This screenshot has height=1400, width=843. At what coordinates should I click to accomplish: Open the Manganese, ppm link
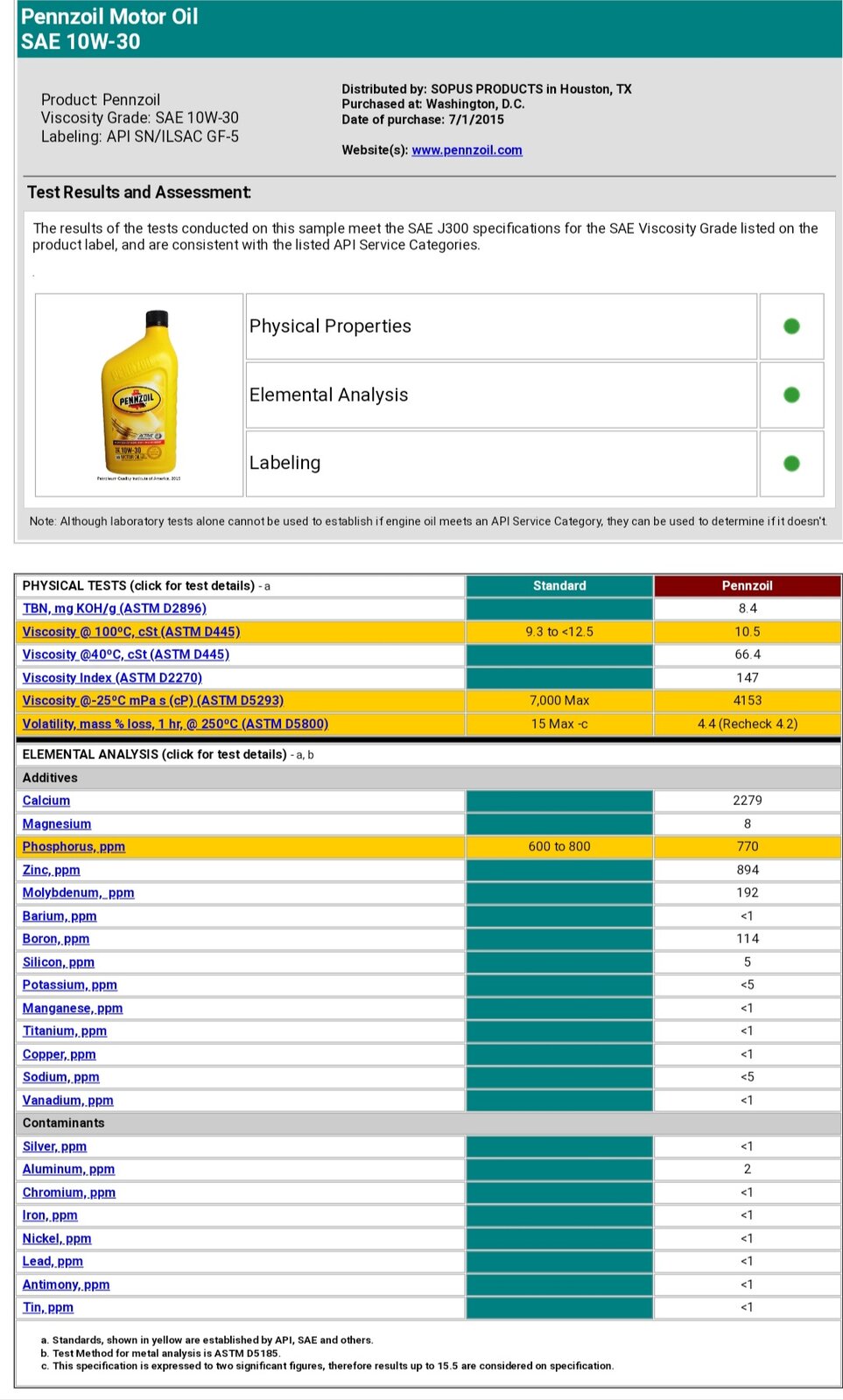click(73, 1009)
